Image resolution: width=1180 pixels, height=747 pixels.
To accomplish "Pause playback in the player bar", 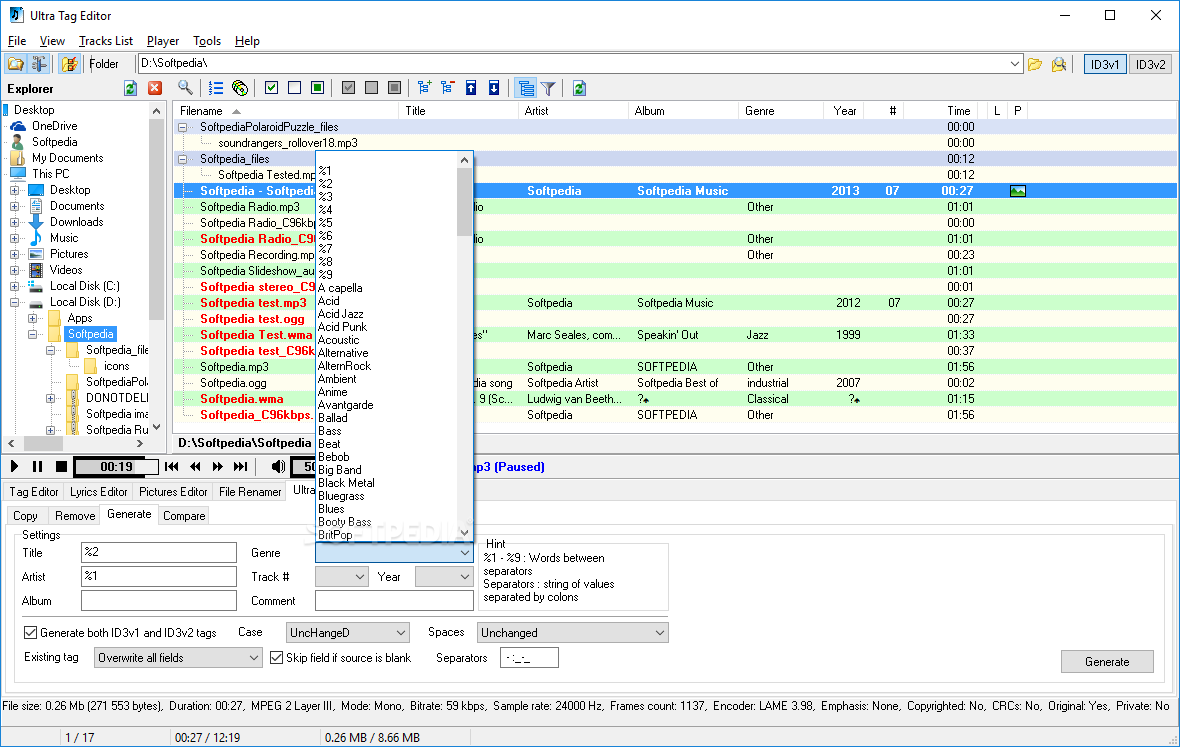I will coord(38,466).
